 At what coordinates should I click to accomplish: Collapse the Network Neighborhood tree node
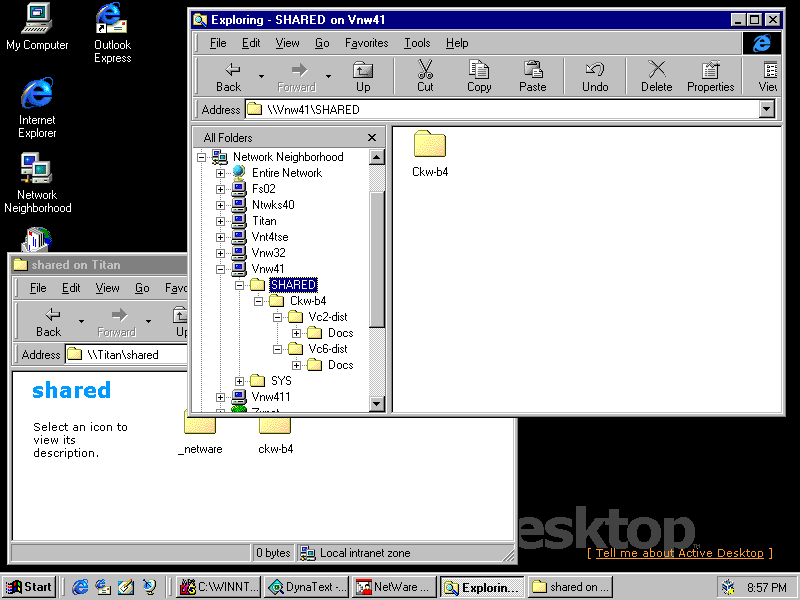pyautogui.click(x=202, y=157)
